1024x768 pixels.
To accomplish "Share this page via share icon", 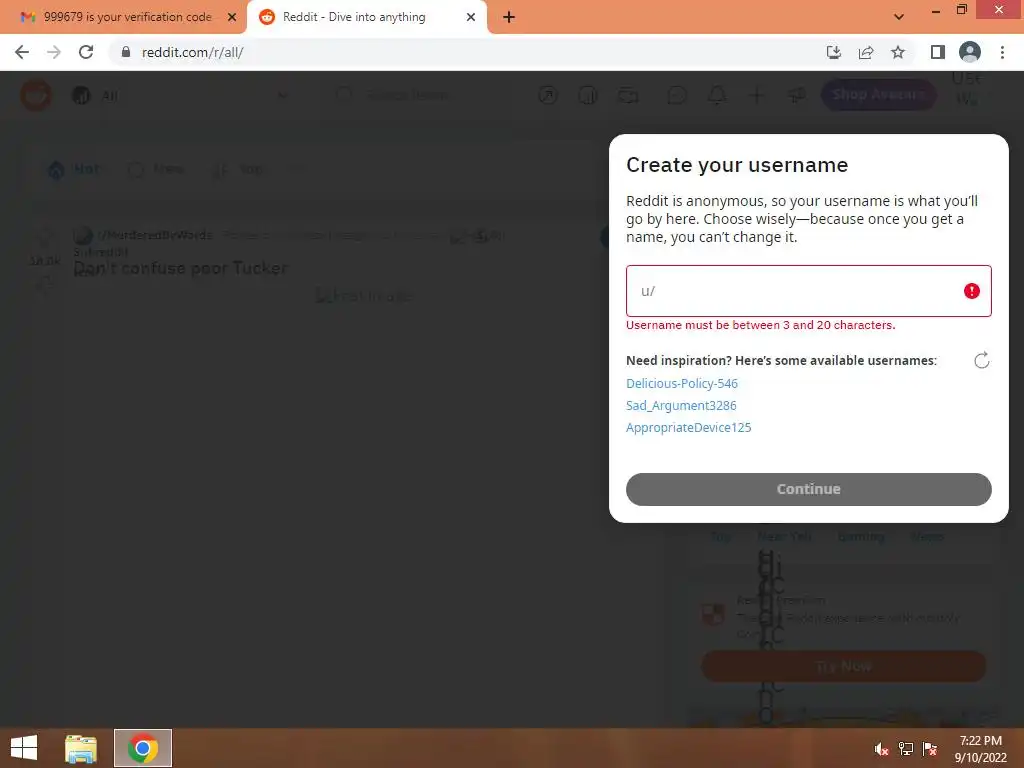I will 865,52.
